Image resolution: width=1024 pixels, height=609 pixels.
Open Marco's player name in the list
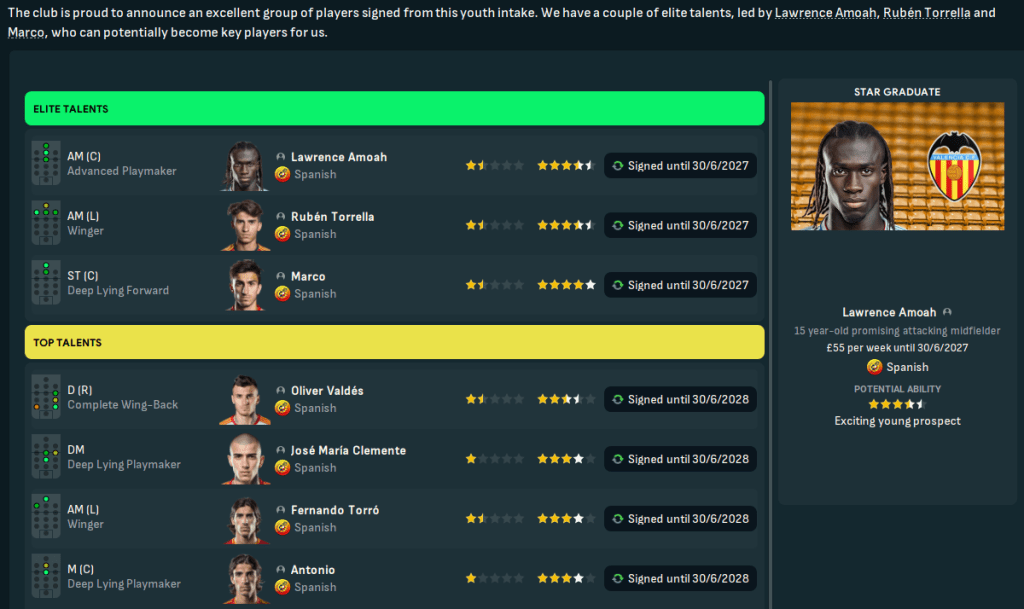click(308, 277)
